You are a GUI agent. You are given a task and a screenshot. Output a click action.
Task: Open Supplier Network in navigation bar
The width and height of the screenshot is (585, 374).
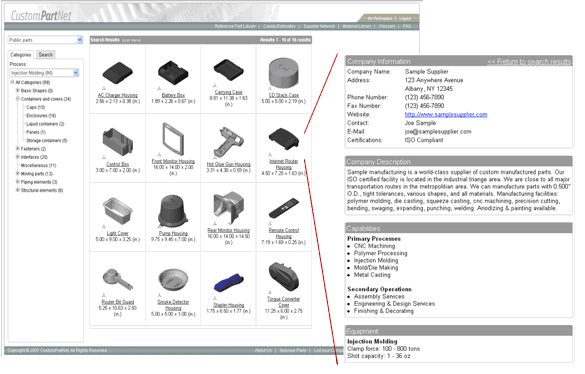click(319, 26)
